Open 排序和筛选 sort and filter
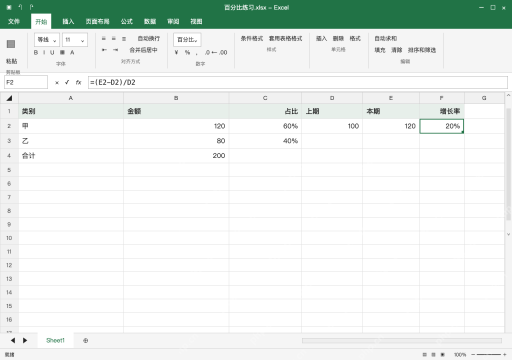Image resolution: width=512 pixels, height=360 pixels. tap(422, 50)
